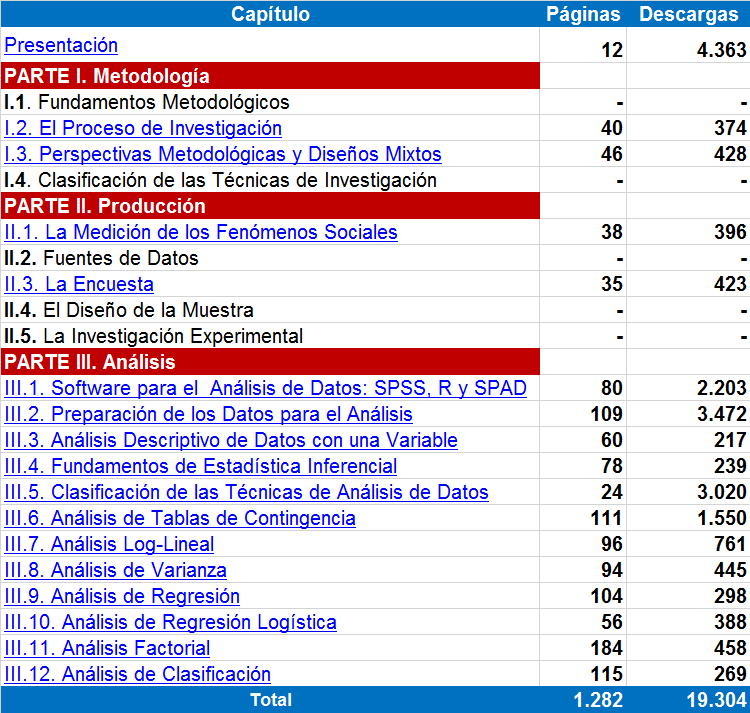Image resolution: width=750 pixels, height=713 pixels.
Task: Click the III.11 Análisis Factorial link
Action: tap(107, 648)
